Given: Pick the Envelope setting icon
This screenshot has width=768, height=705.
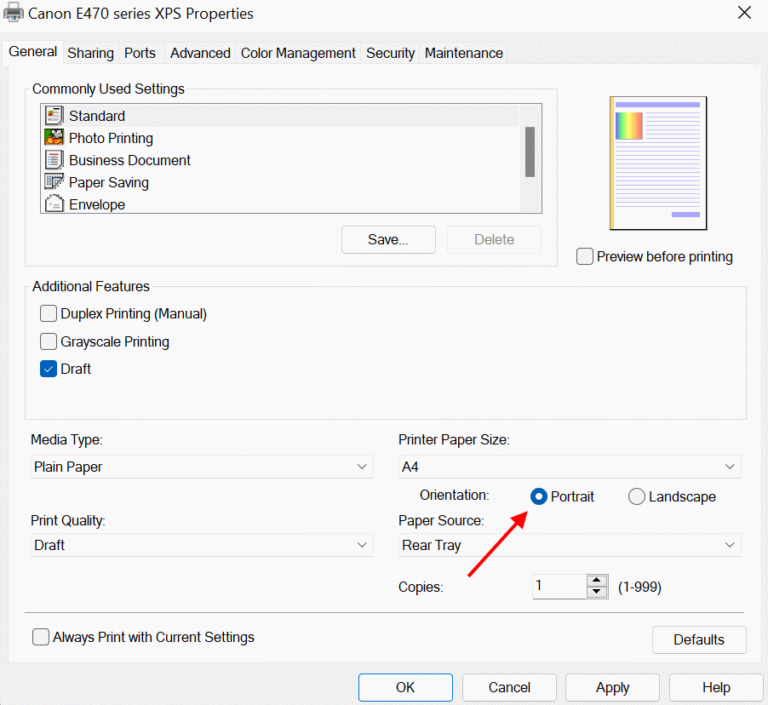Looking at the screenshot, I should (54, 204).
